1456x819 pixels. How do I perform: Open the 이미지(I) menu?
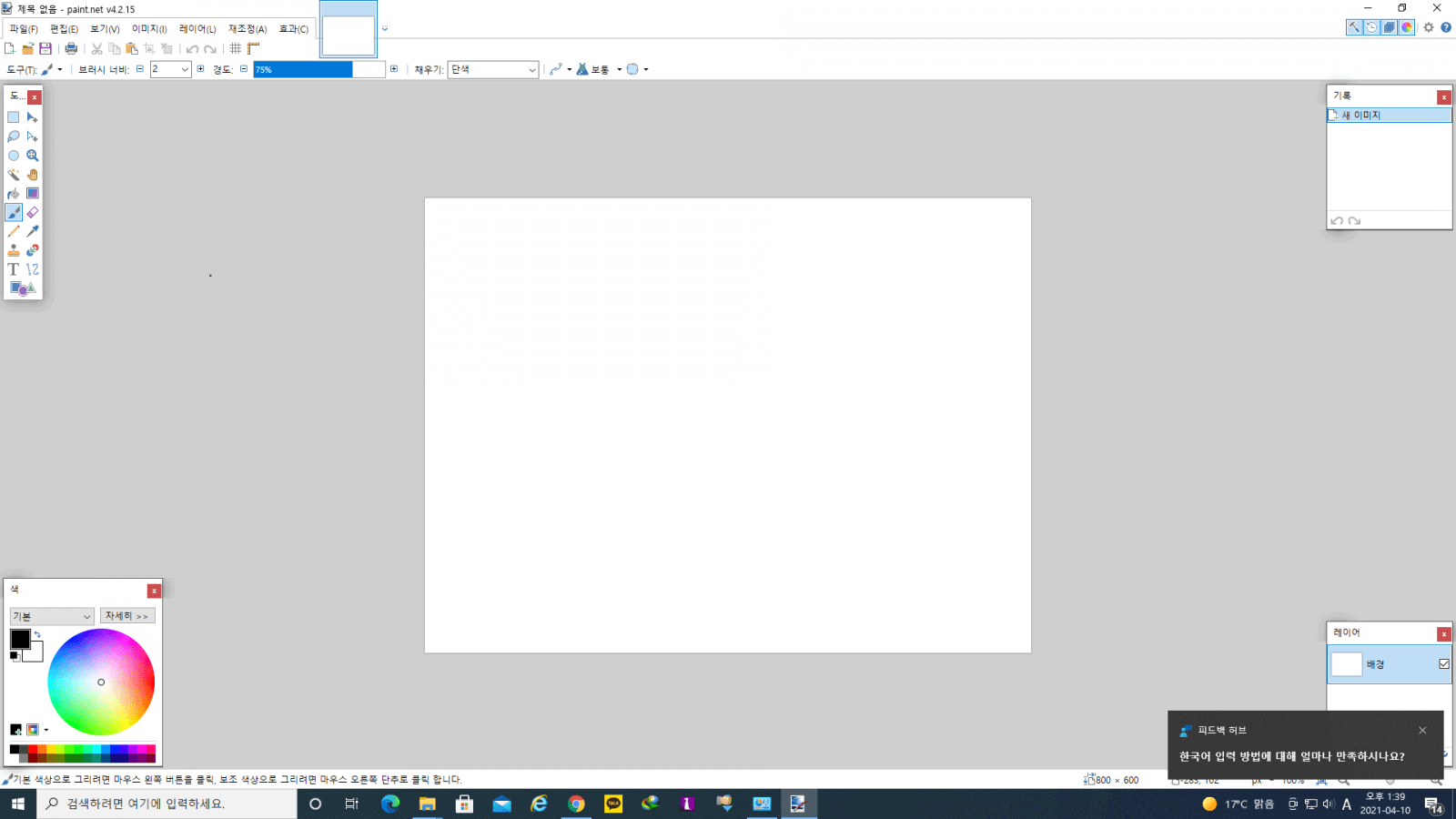[x=149, y=29]
